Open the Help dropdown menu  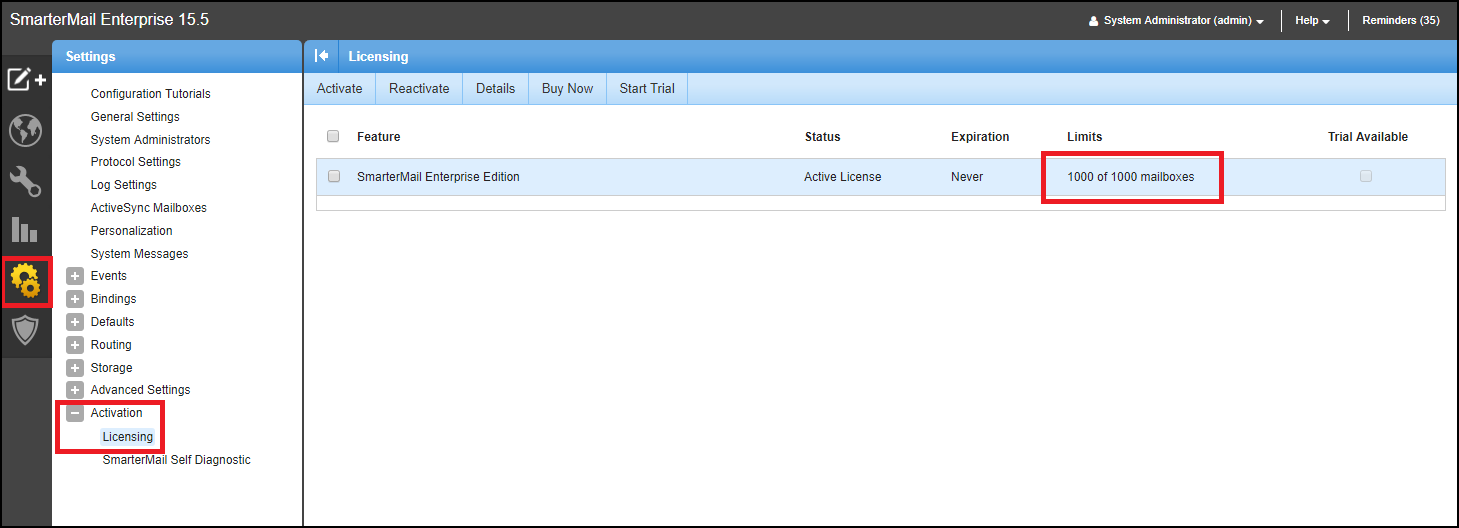(1312, 21)
